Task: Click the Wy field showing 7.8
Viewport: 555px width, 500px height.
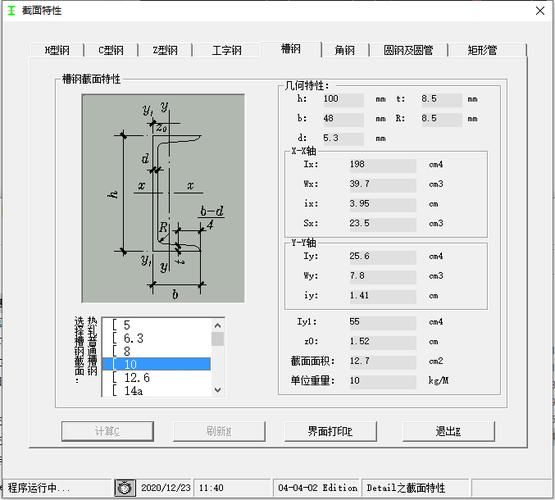Action: (382, 276)
